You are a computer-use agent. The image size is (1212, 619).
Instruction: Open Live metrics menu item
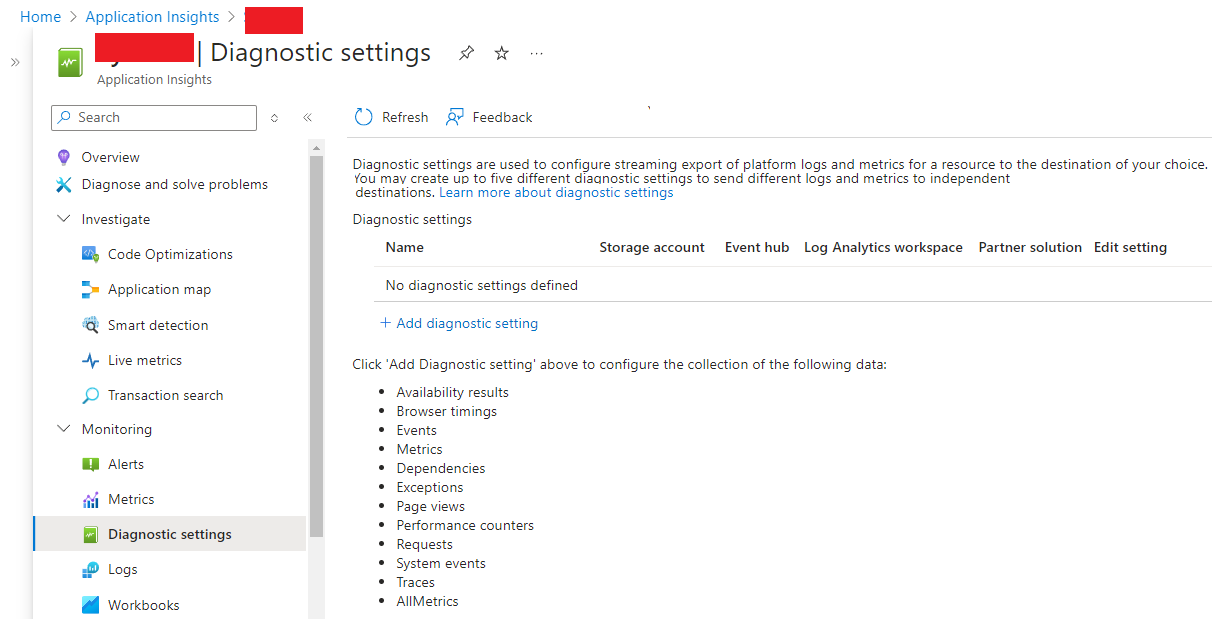(x=145, y=360)
